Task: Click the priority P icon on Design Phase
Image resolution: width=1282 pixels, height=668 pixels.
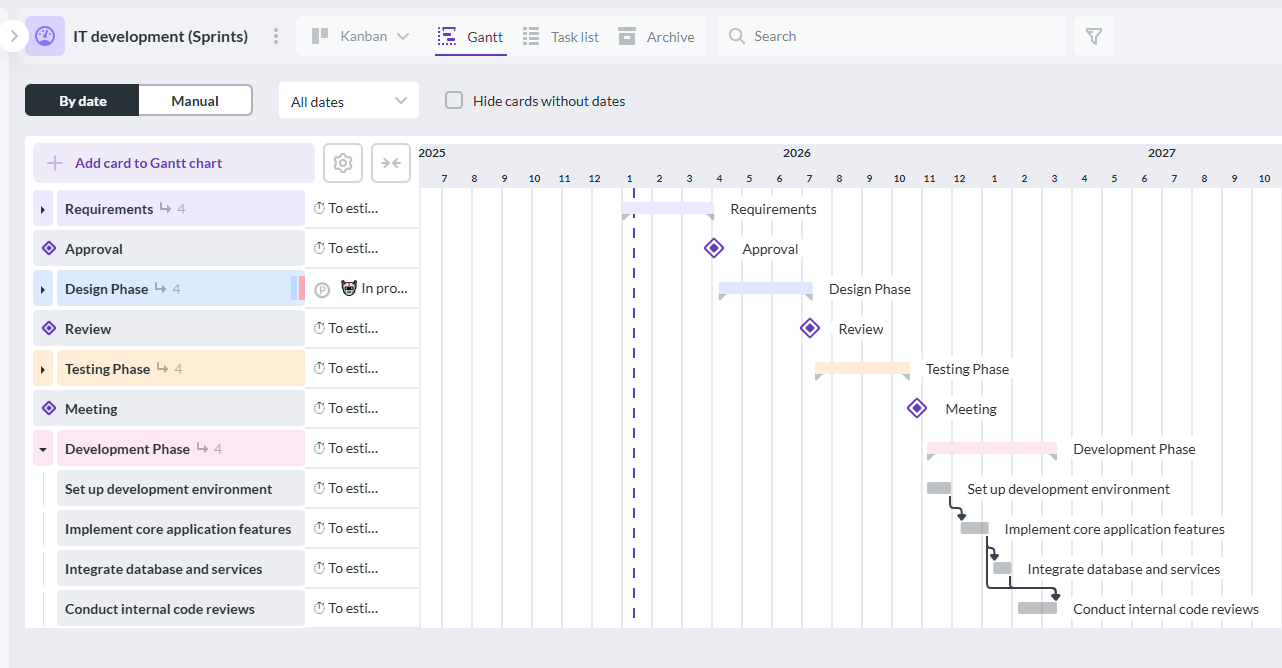Action: [x=322, y=288]
